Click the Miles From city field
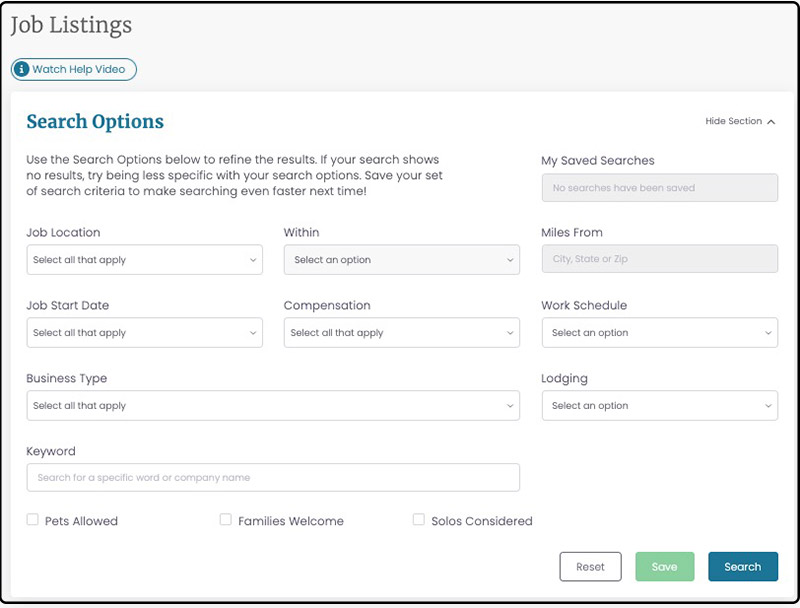 pyautogui.click(x=660, y=258)
